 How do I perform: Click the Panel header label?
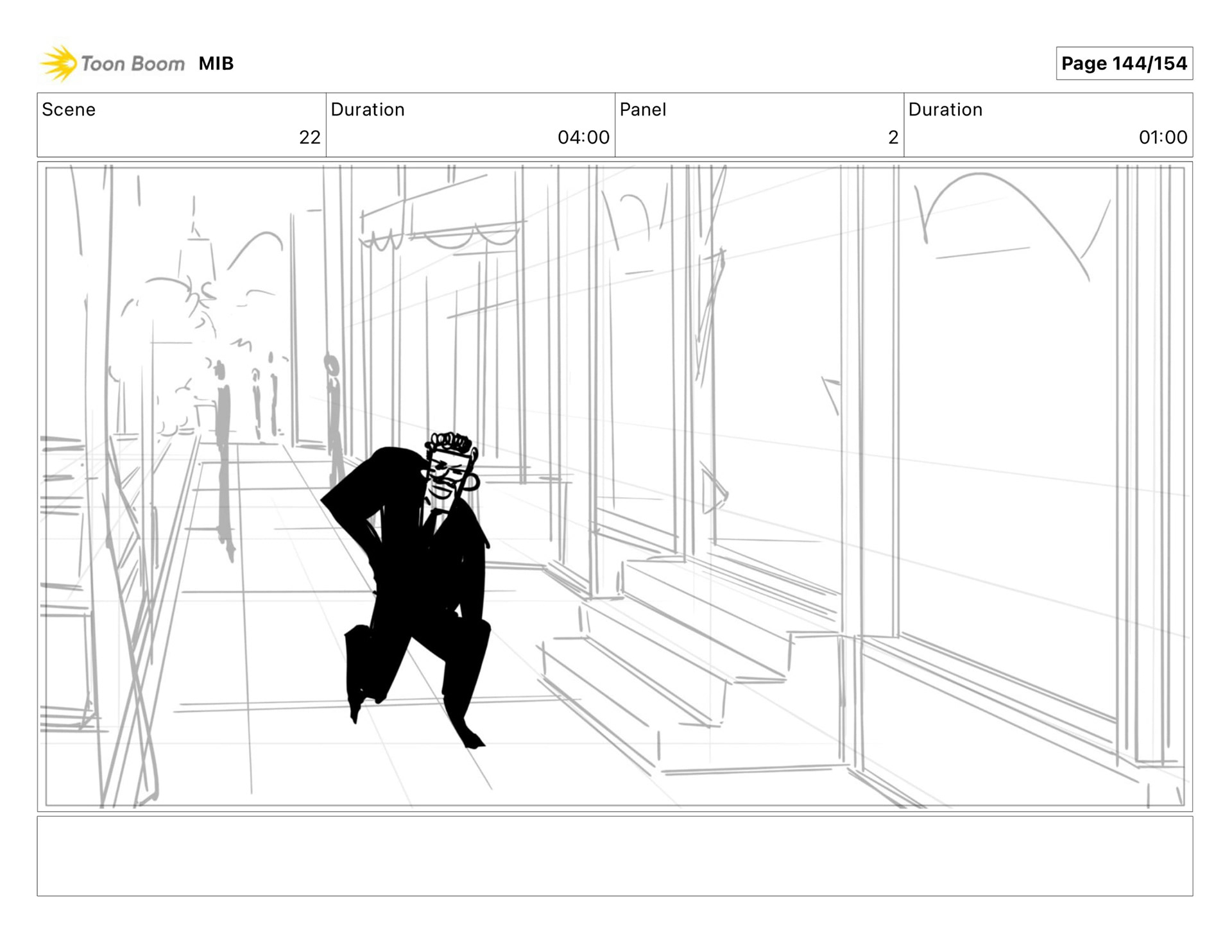(x=643, y=110)
